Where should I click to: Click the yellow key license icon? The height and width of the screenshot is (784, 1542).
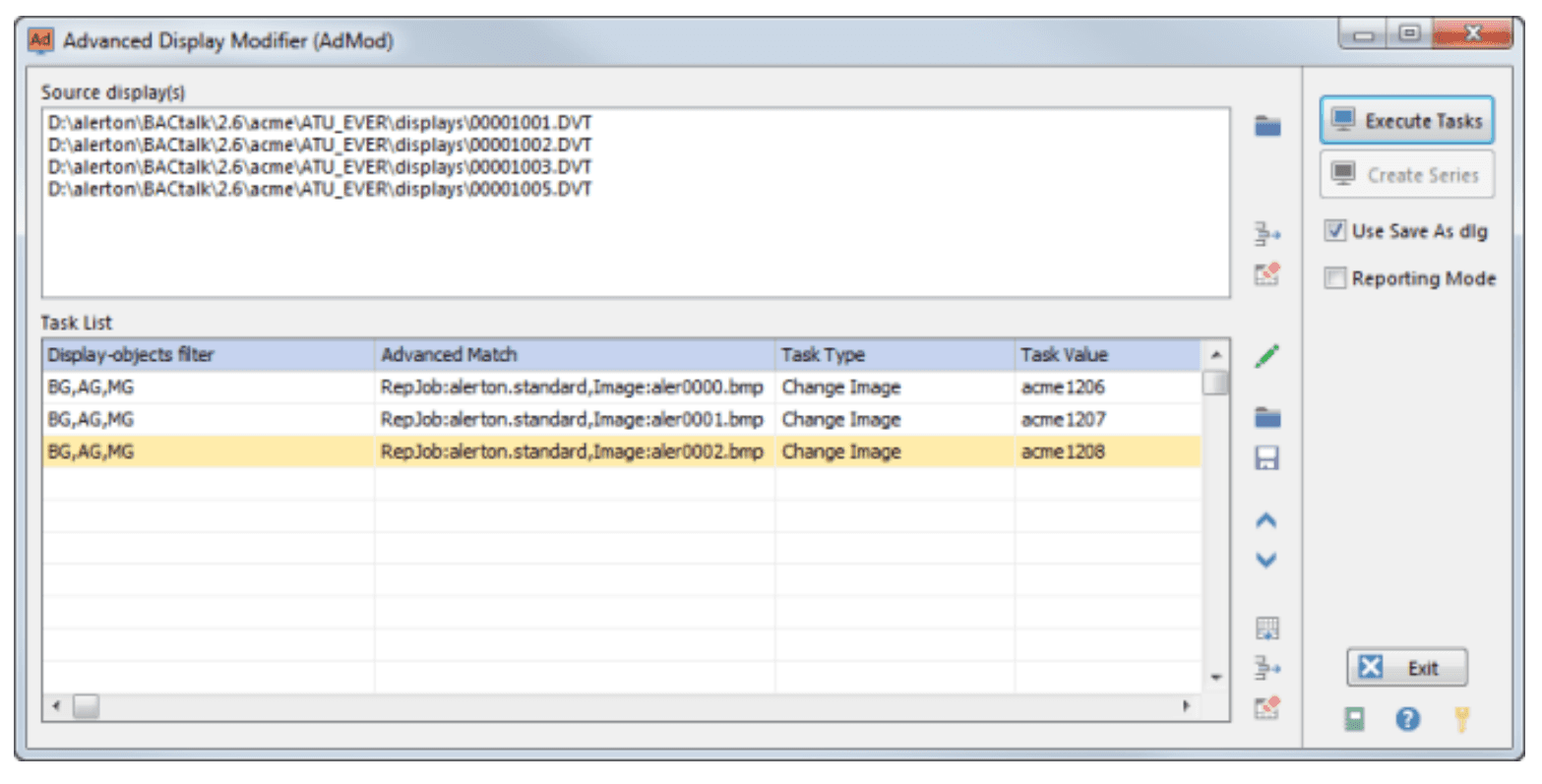pos(1461,720)
